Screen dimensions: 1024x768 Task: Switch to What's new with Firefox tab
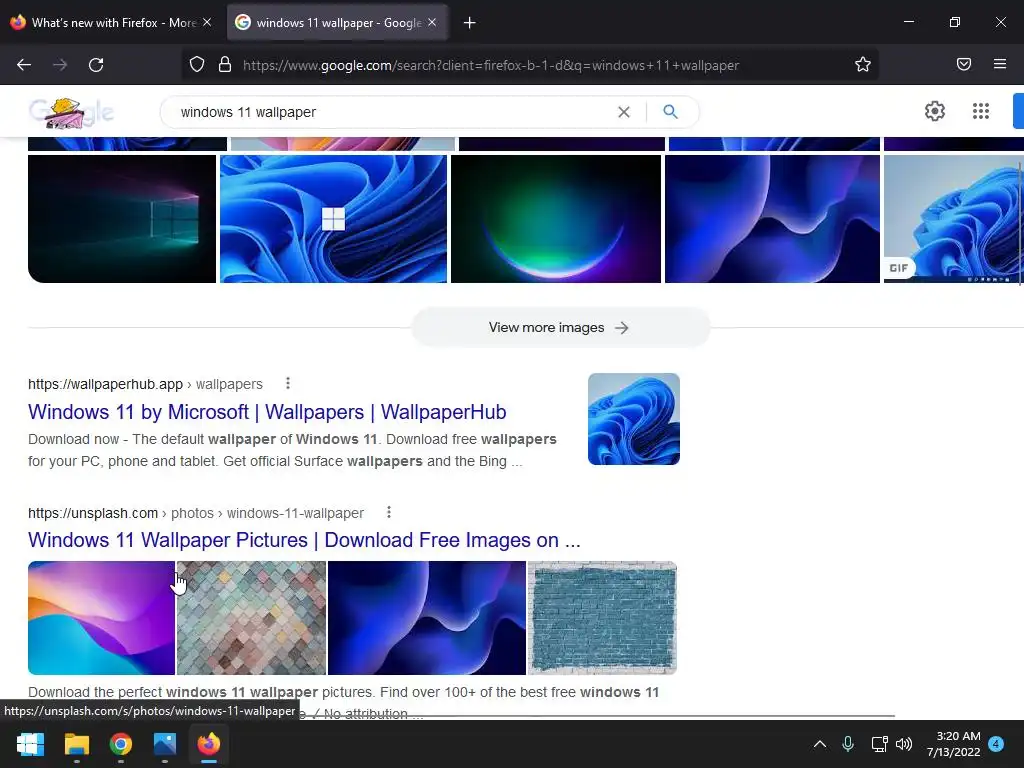click(112, 23)
